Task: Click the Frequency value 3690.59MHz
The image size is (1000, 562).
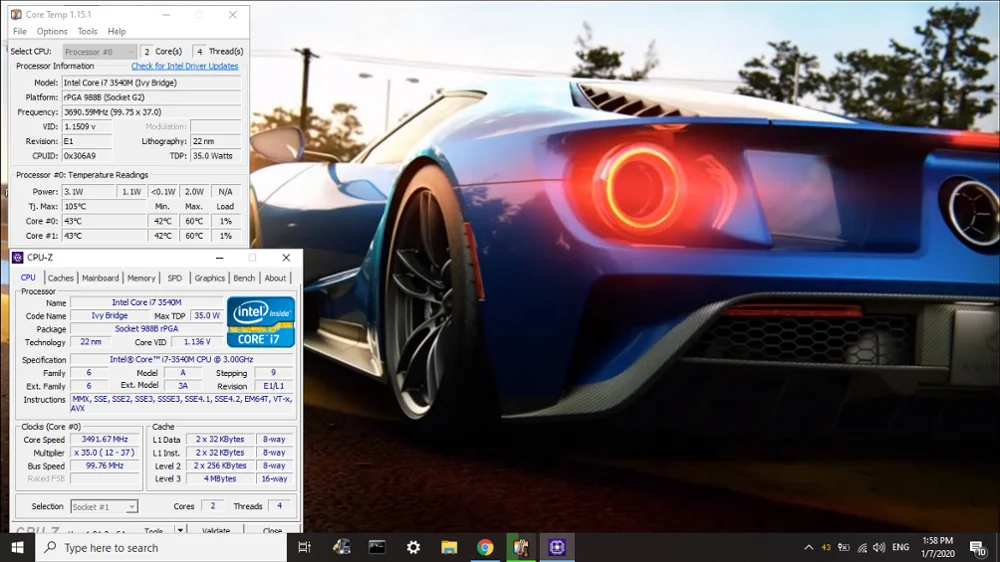Action: 151,112
